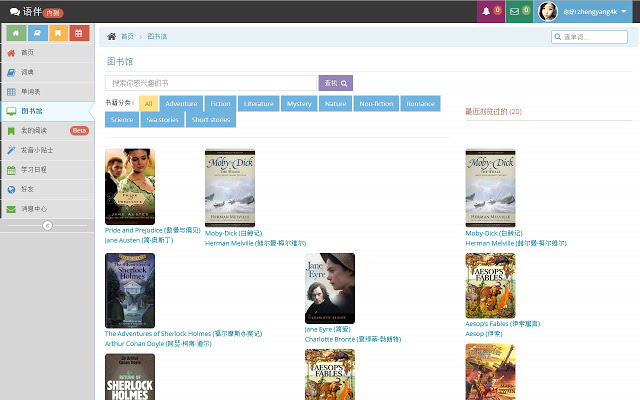Click the green bookmark reading icon

coord(11,131)
